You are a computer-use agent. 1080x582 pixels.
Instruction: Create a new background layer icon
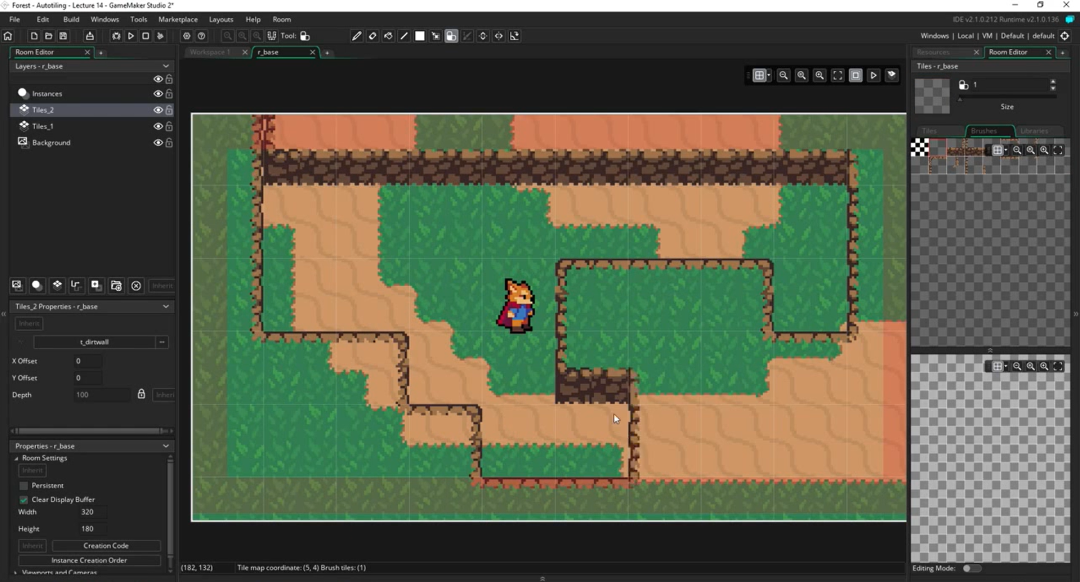[17, 285]
